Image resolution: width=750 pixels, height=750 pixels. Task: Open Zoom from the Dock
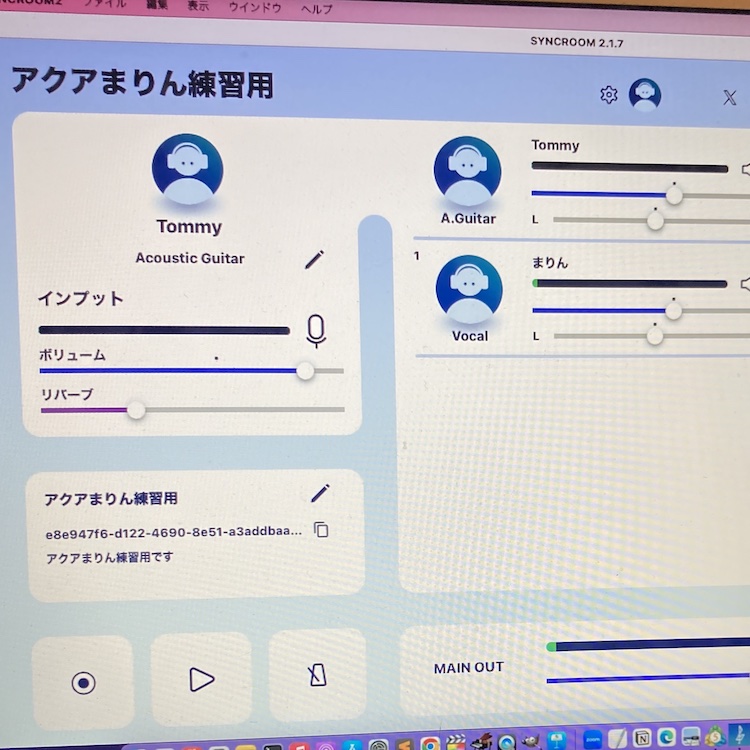(x=593, y=739)
